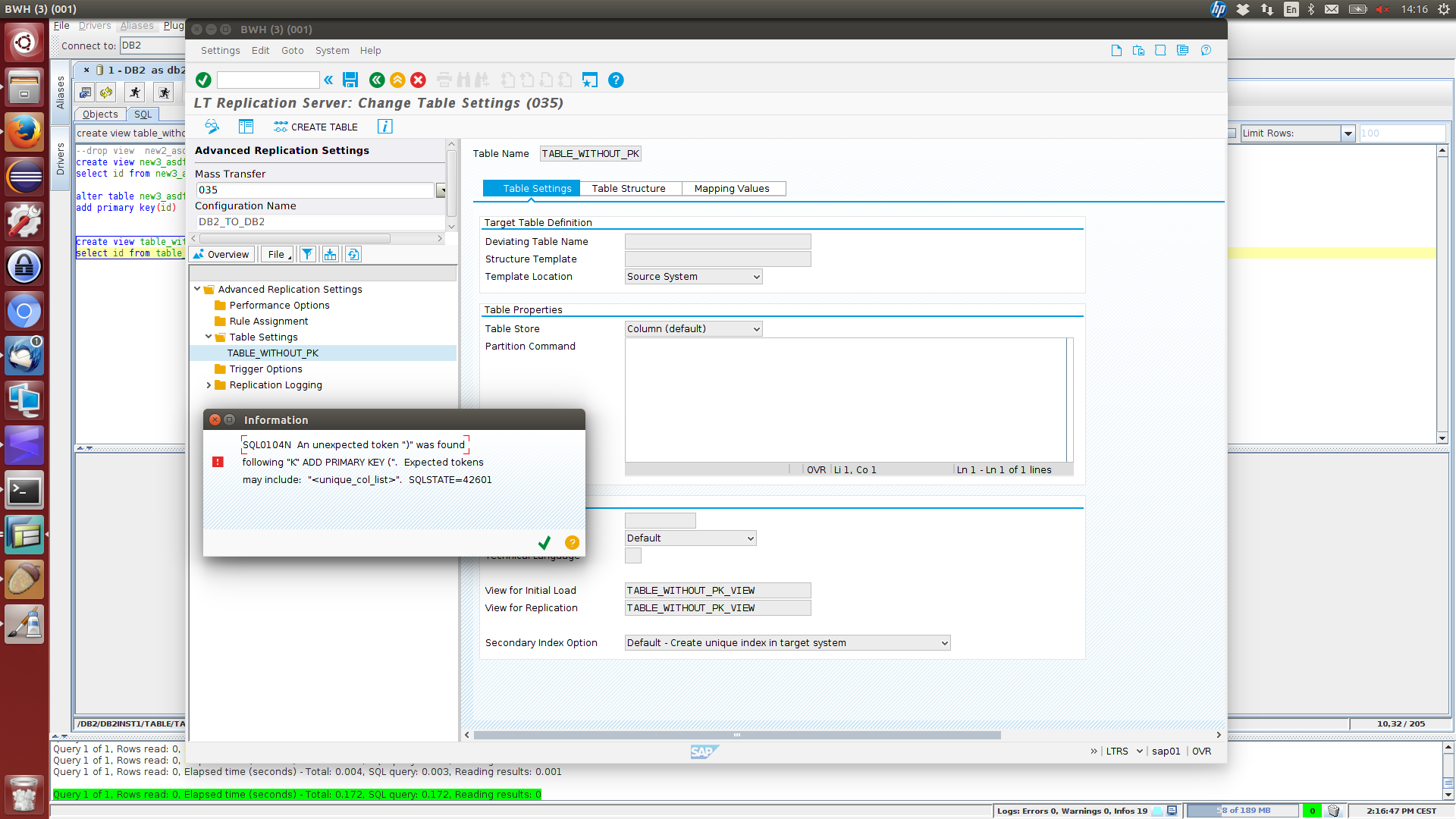The image size is (1456, 819).
Task: Switch to the Table Structure tab
Action: (x=629, y=189)
